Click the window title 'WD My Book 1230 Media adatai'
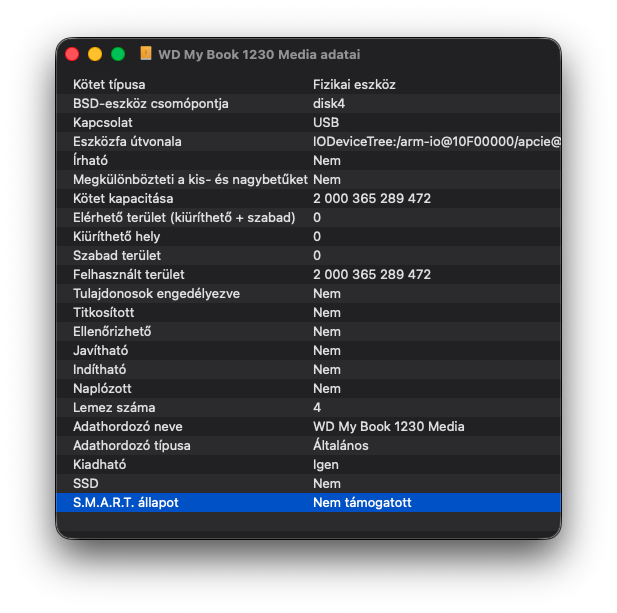 (x=258, y=54)
